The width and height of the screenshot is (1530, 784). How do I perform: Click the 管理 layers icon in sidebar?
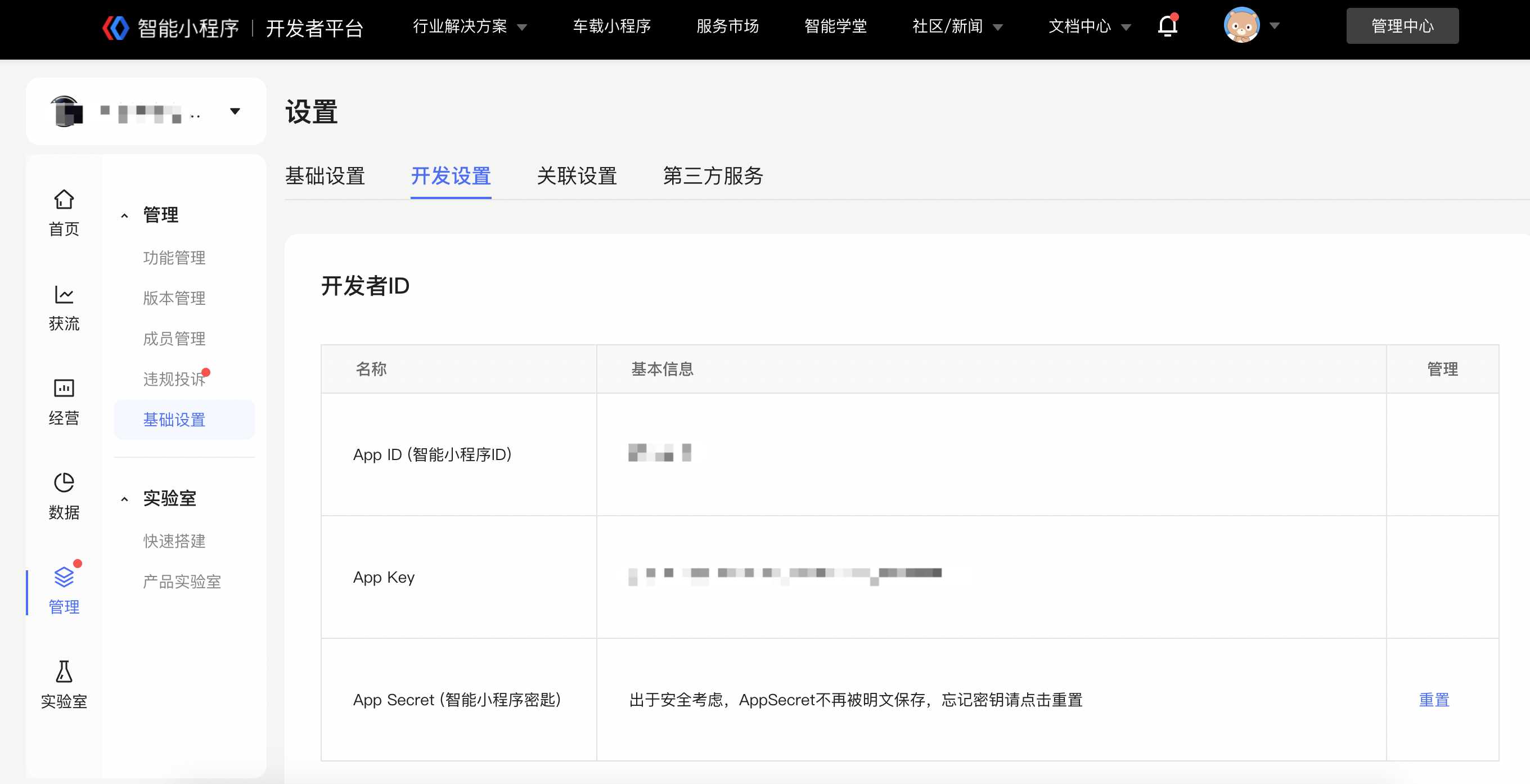point(64,577)
